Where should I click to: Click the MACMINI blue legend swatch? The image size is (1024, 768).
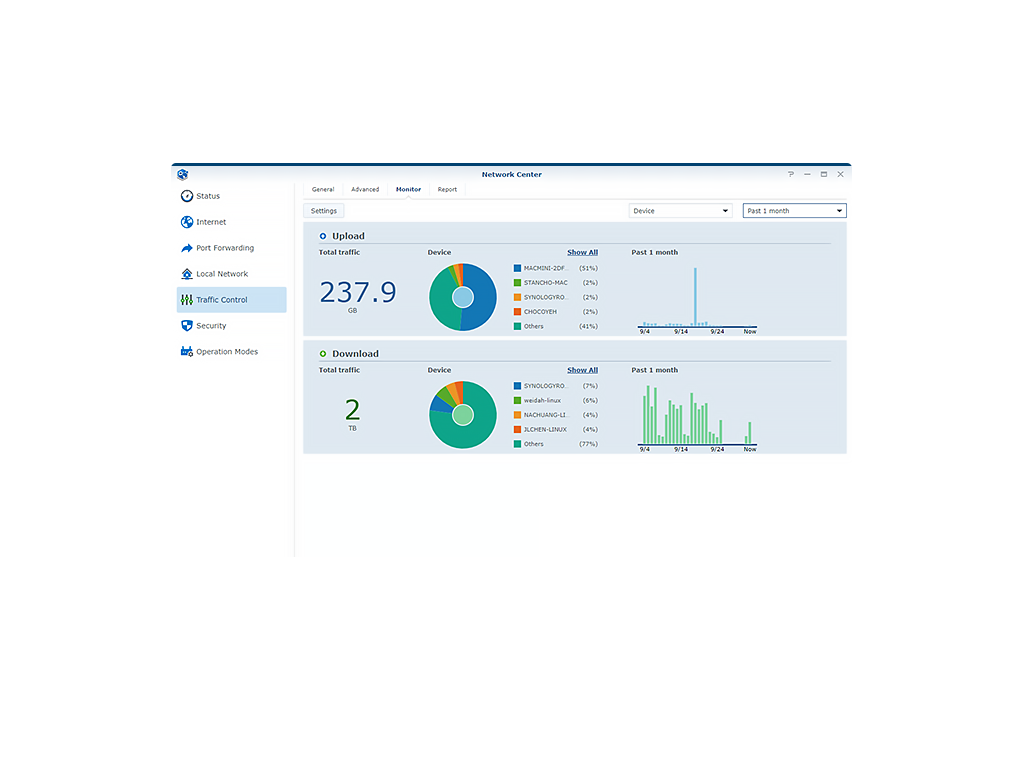coord(517,268)
